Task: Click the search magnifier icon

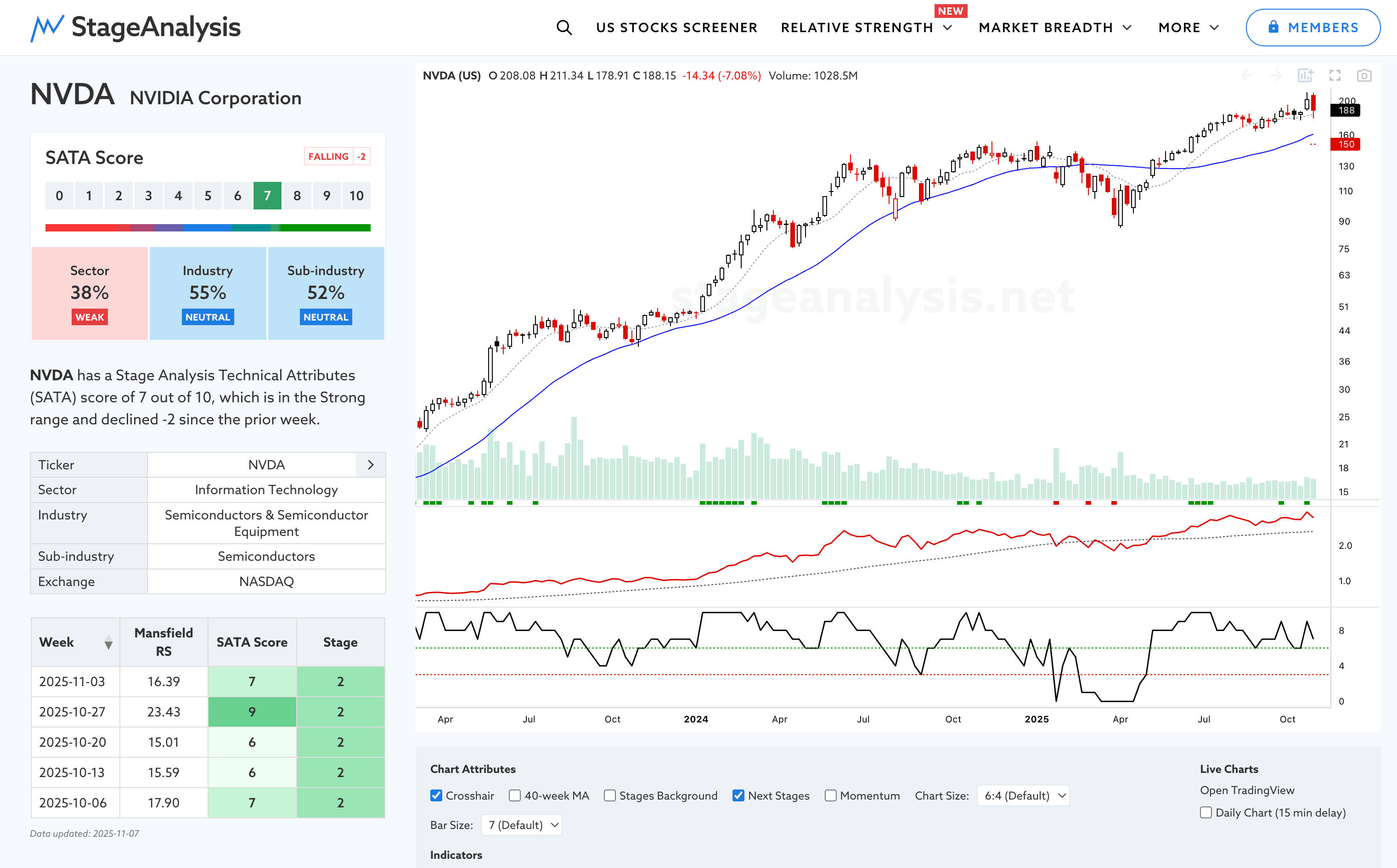Action: coord(563,28)
